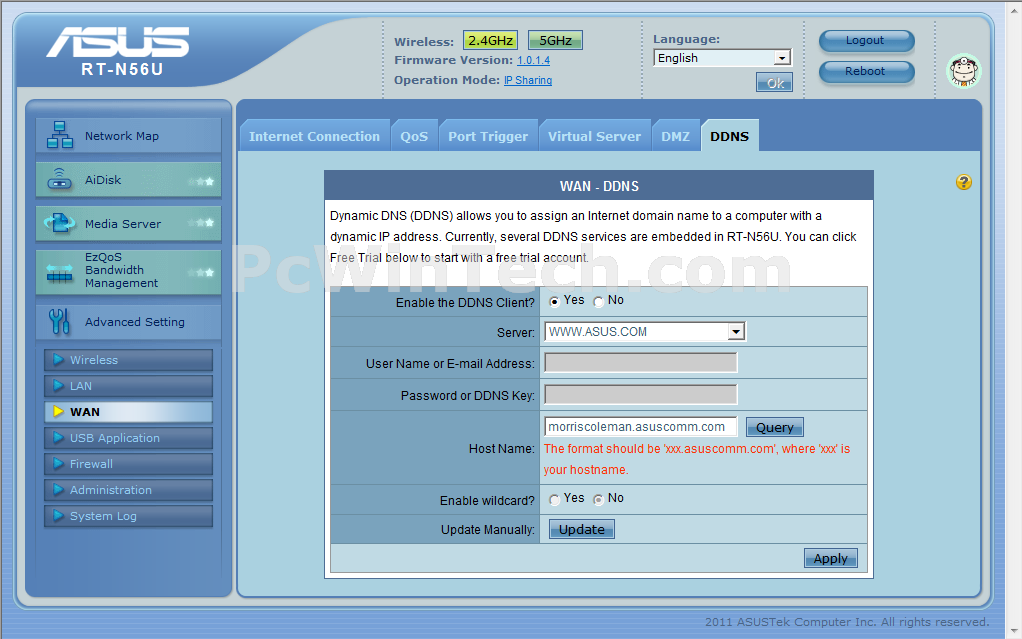This screenshot has width=1022, height=639.
Task: Select Yes for Enable wildcard
Action: pos(554,500)
